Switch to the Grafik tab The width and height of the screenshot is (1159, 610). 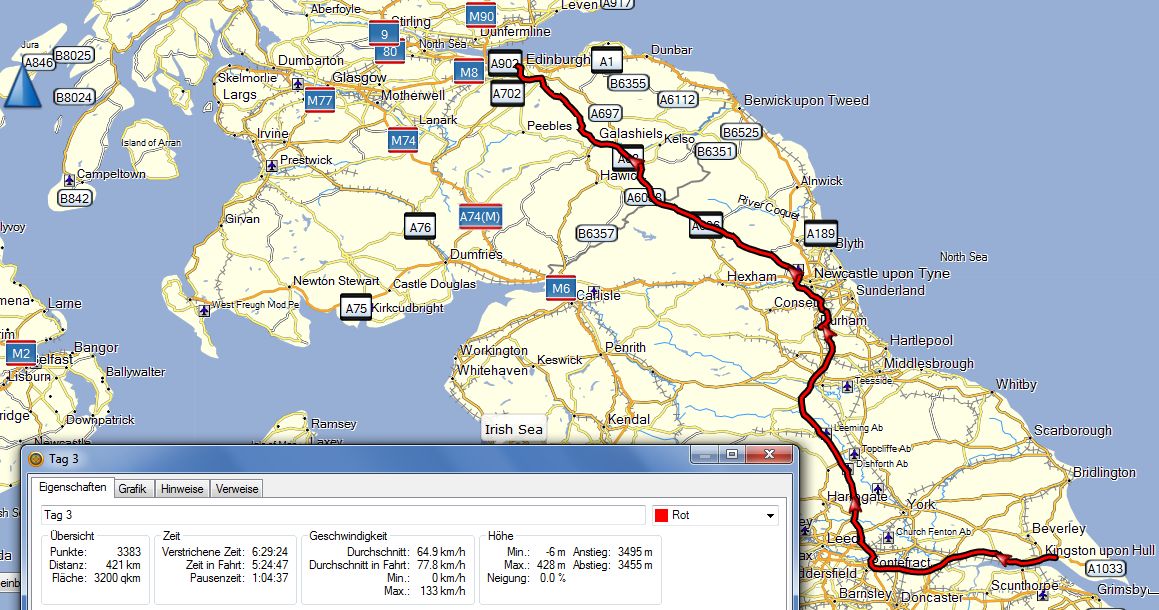tap(132, 489)
